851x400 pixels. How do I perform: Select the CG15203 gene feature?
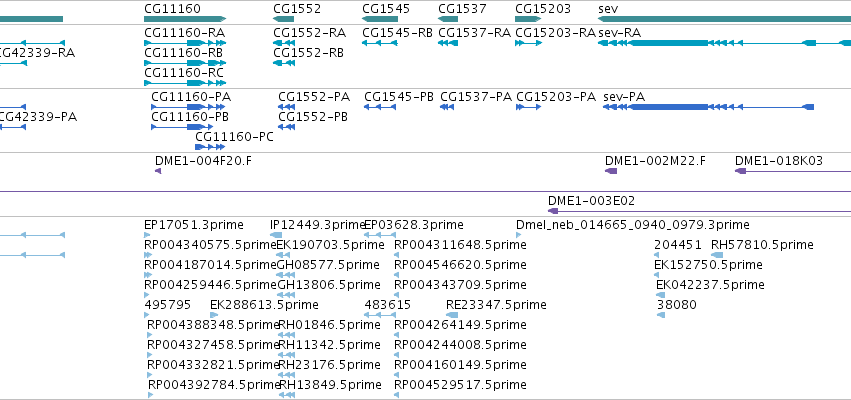(529, 19)
